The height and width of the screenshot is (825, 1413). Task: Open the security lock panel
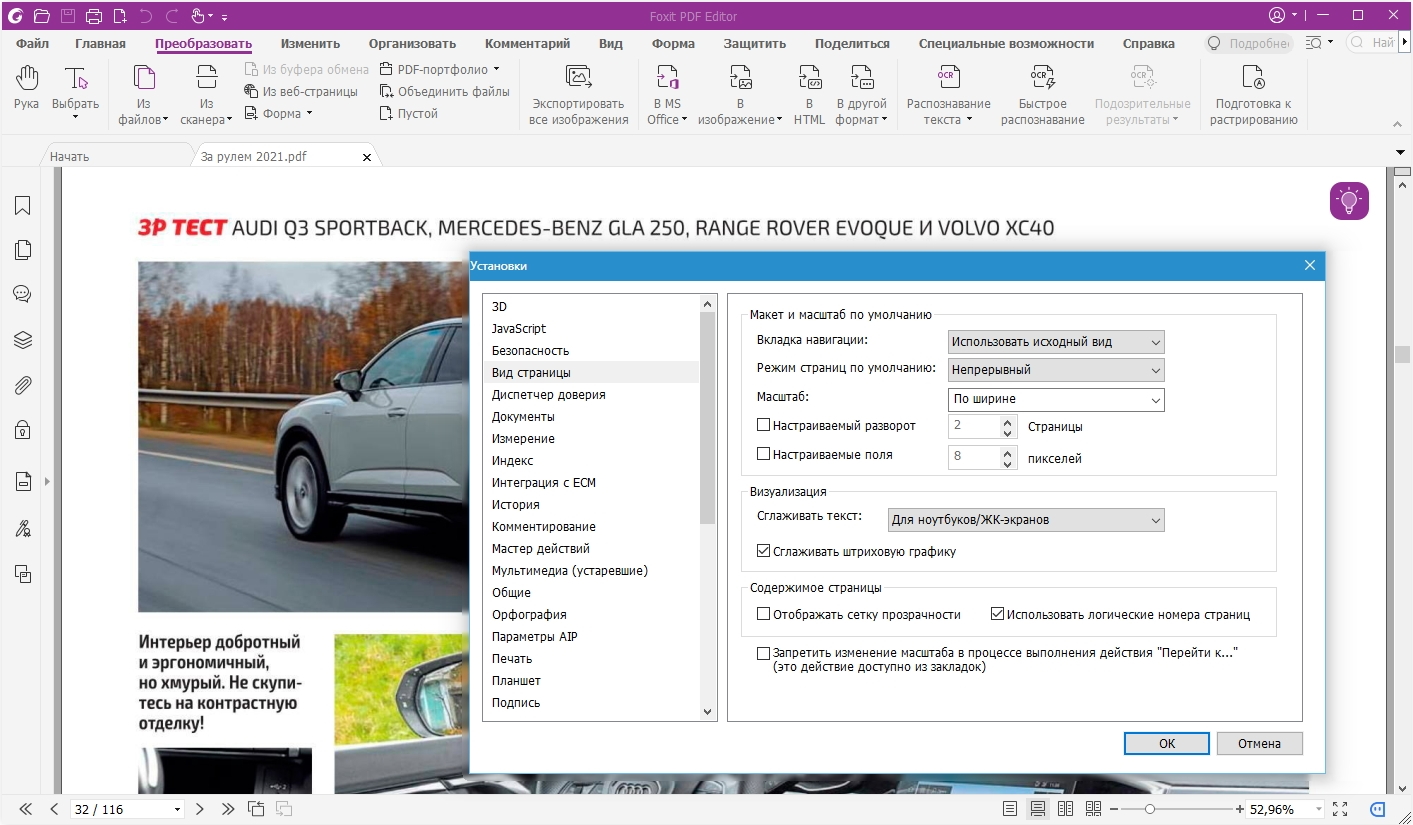pos(22,430)
